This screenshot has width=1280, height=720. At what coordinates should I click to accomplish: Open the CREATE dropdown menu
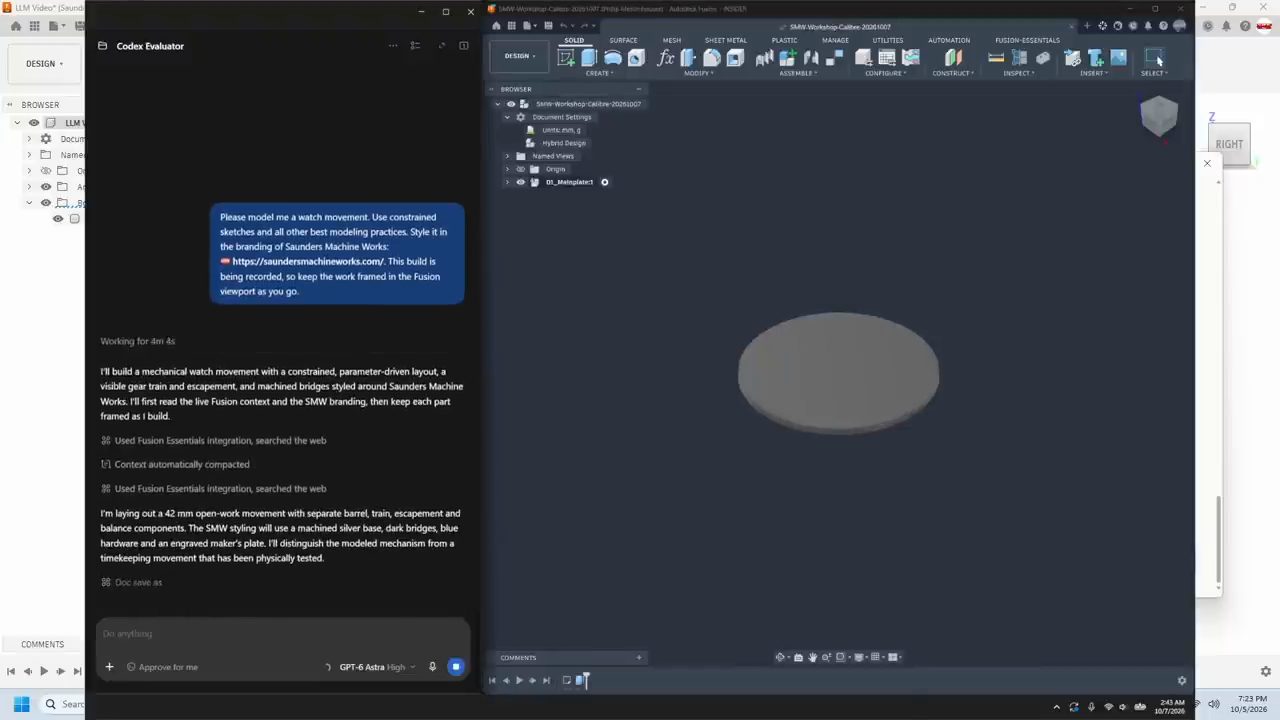(599, 73)
